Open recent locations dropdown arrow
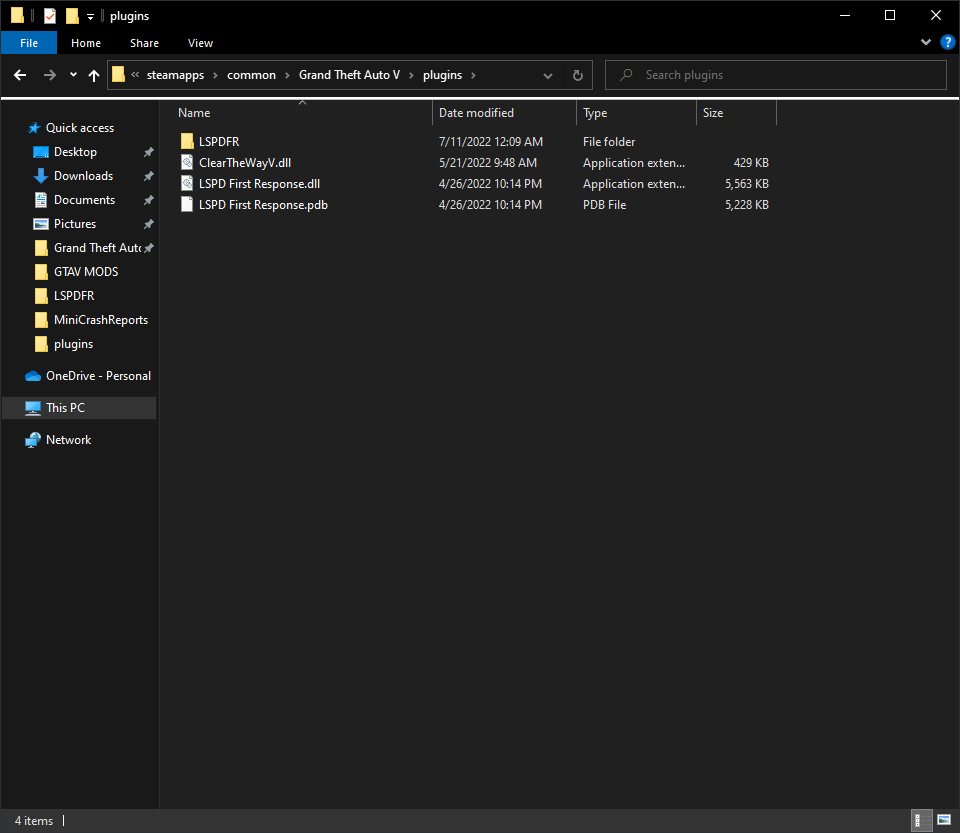960x833 pixels. pos(73,75)
